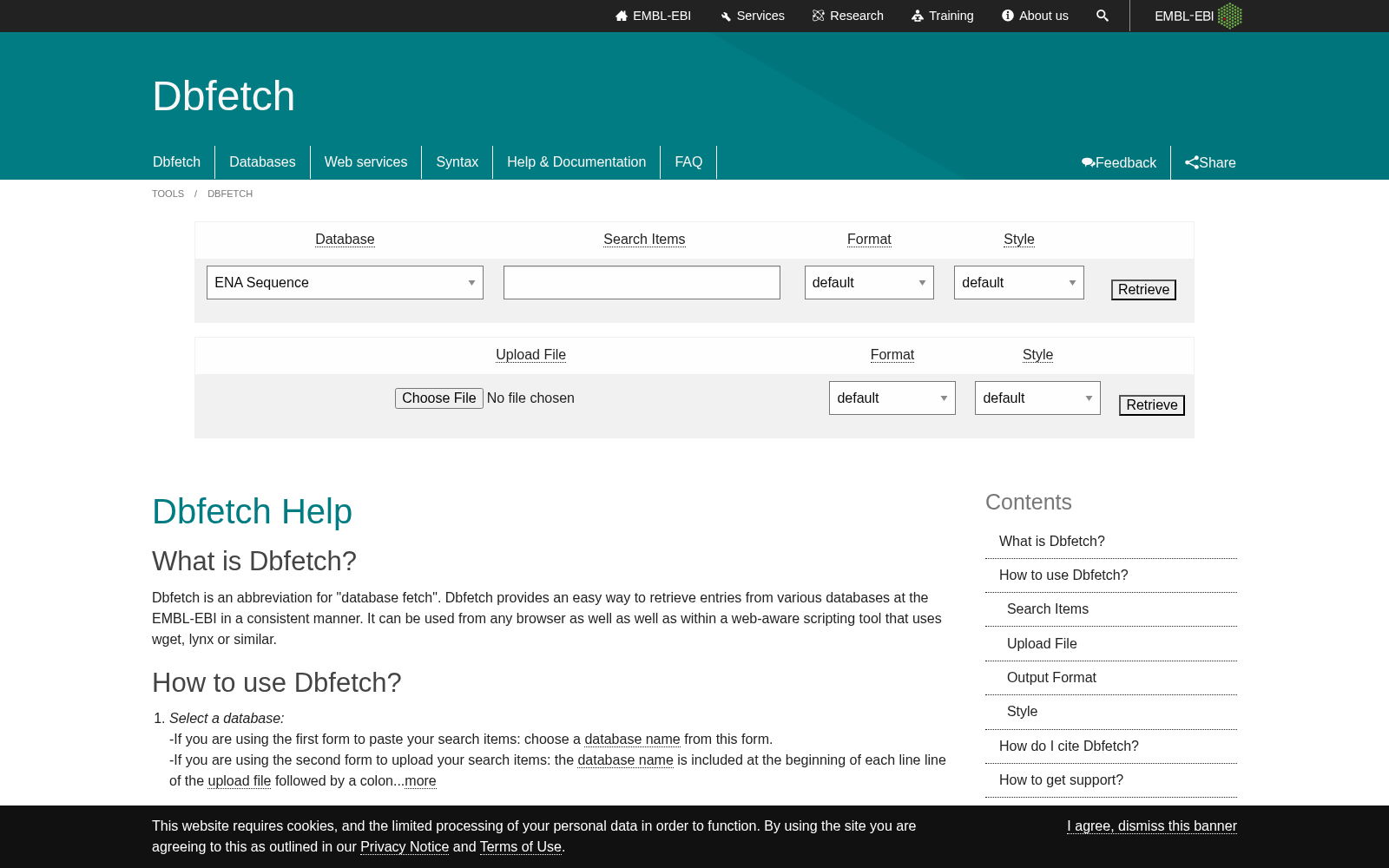Focus the Search Items text field
This screenshot has width=1389, height=868.
(x=642, y=283)
